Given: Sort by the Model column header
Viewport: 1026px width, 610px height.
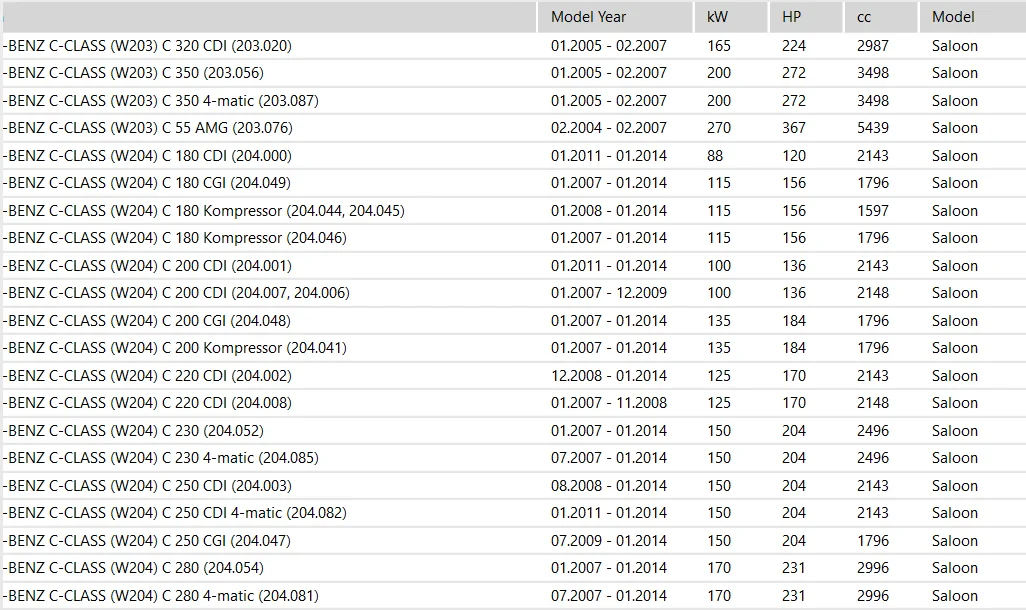Looking at the screenshot, I should click(972, 17).
